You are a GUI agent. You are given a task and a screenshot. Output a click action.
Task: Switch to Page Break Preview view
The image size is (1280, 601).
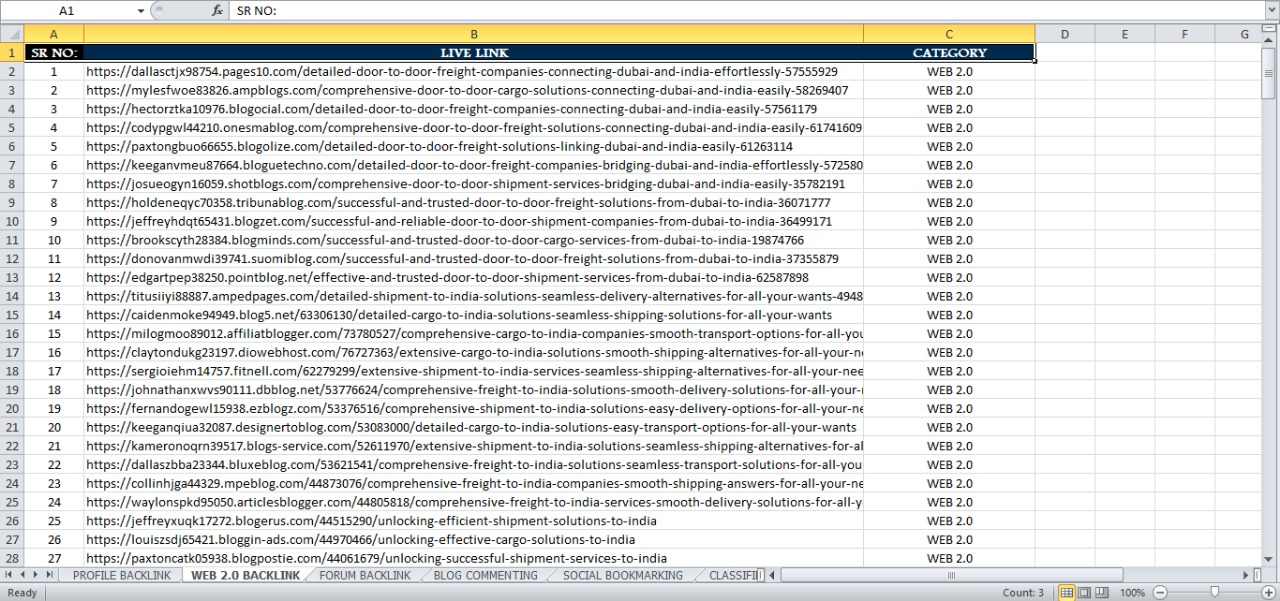1101,592
